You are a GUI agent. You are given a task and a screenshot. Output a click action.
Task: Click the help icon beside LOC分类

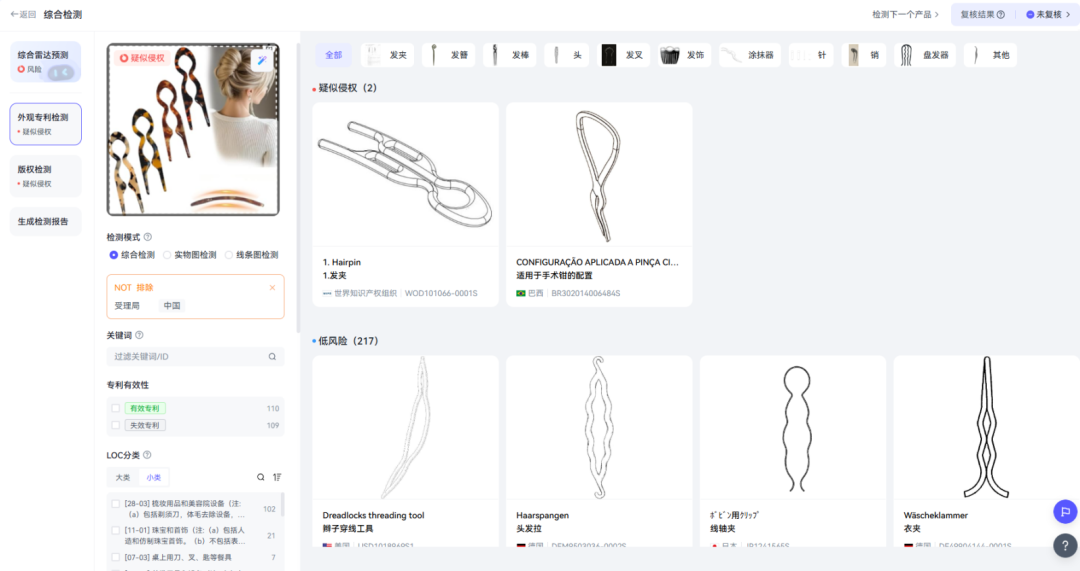[147, 455]
